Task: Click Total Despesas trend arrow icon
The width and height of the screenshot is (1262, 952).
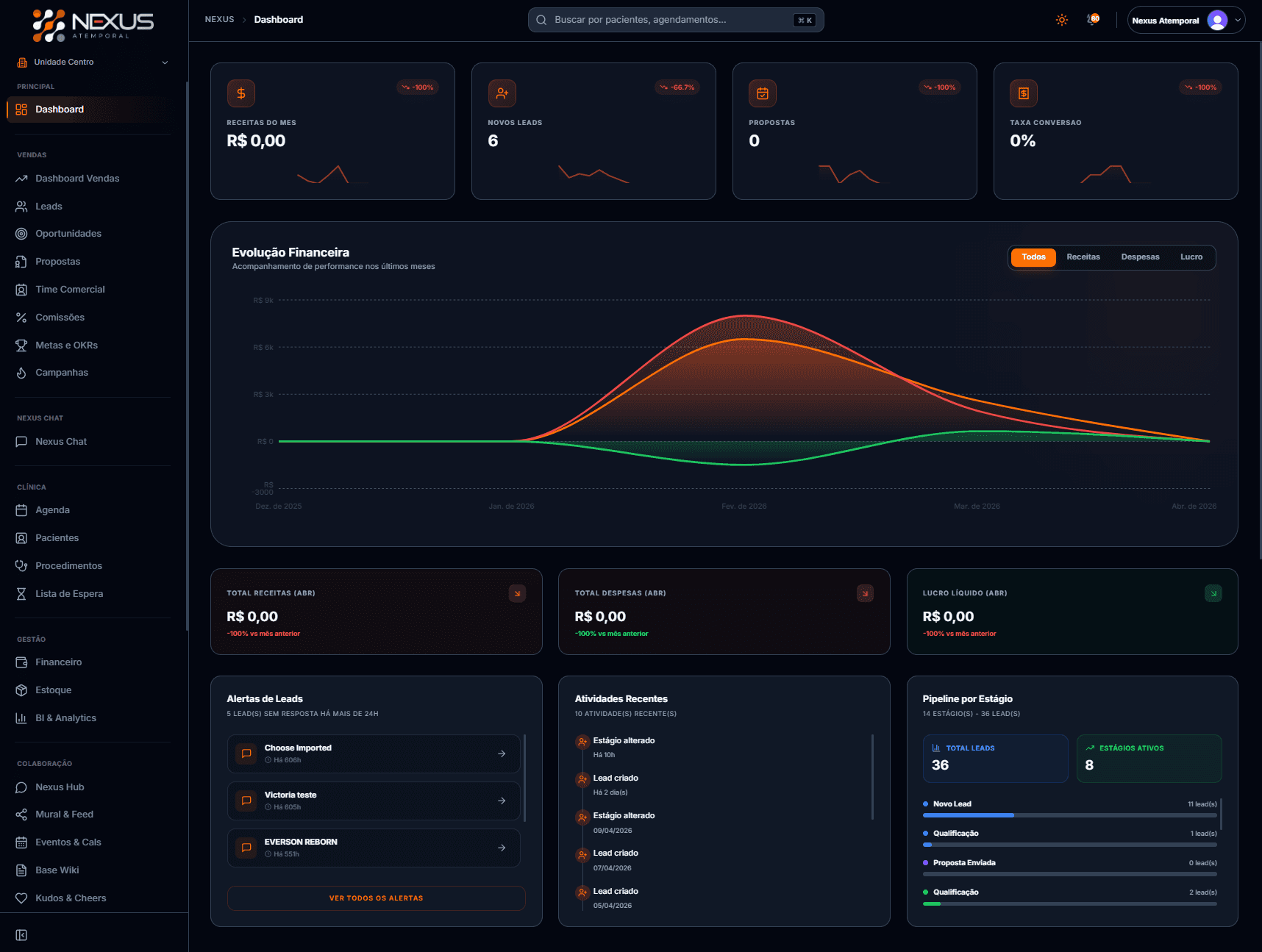Action: coord(866,593)
